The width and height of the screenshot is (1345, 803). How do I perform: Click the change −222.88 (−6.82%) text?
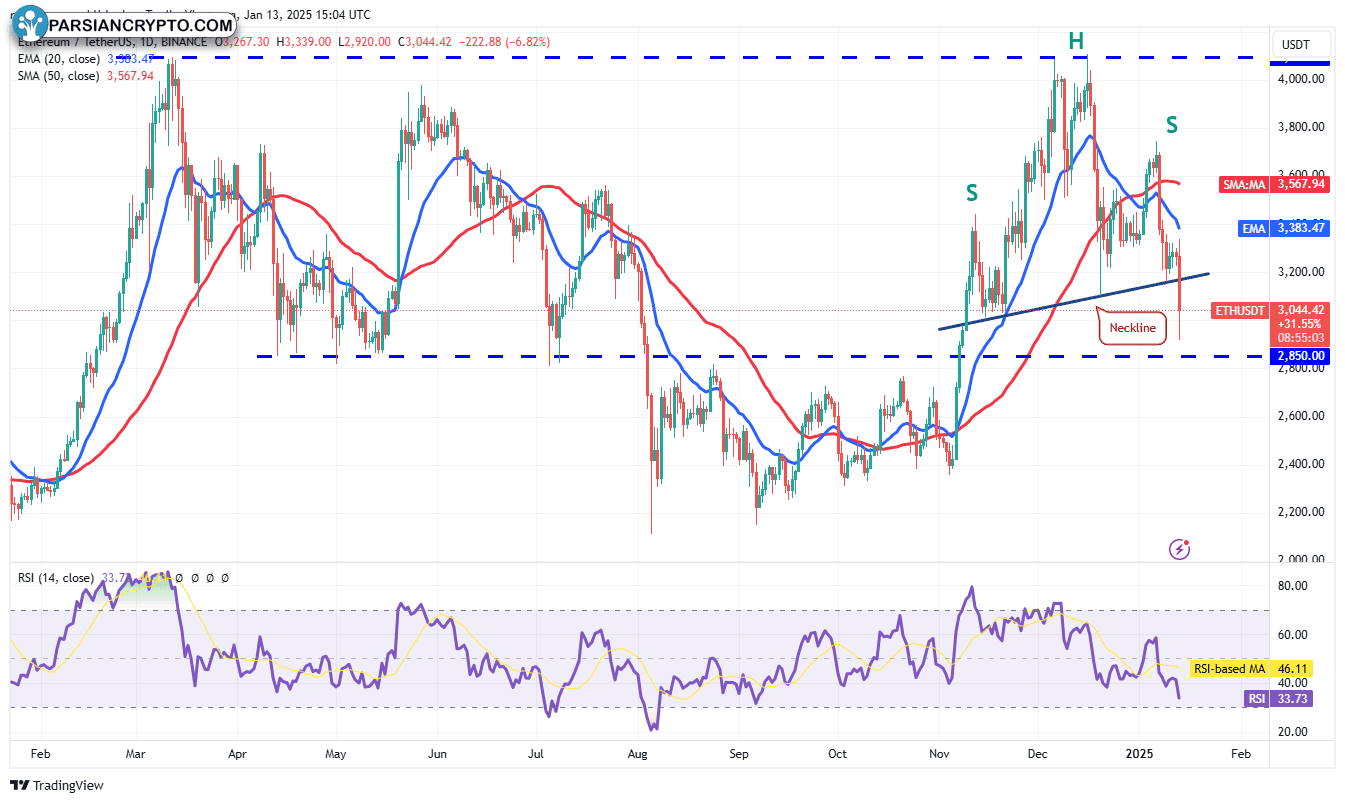tap(503, 41)
